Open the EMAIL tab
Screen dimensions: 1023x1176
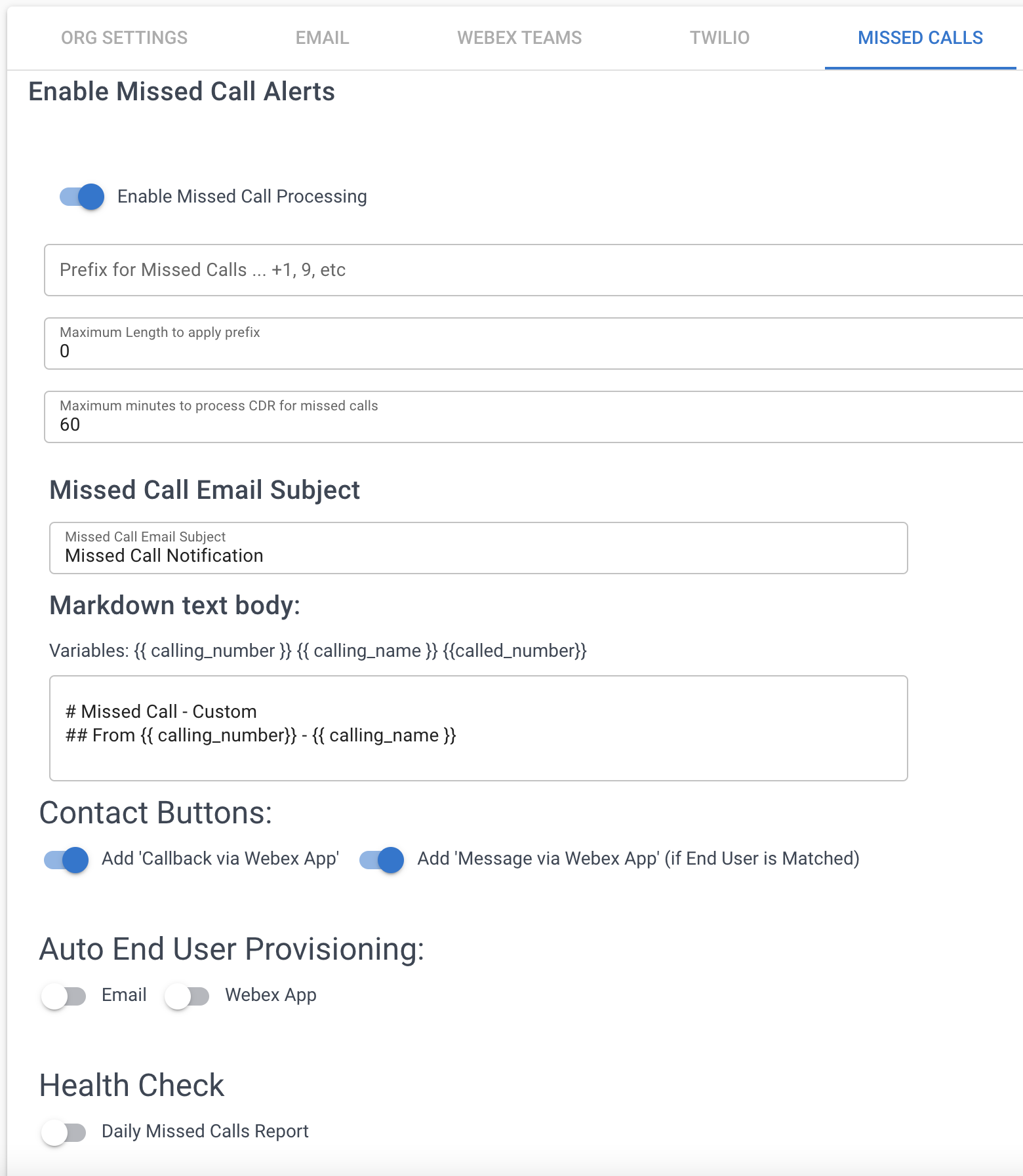point(322,37)
